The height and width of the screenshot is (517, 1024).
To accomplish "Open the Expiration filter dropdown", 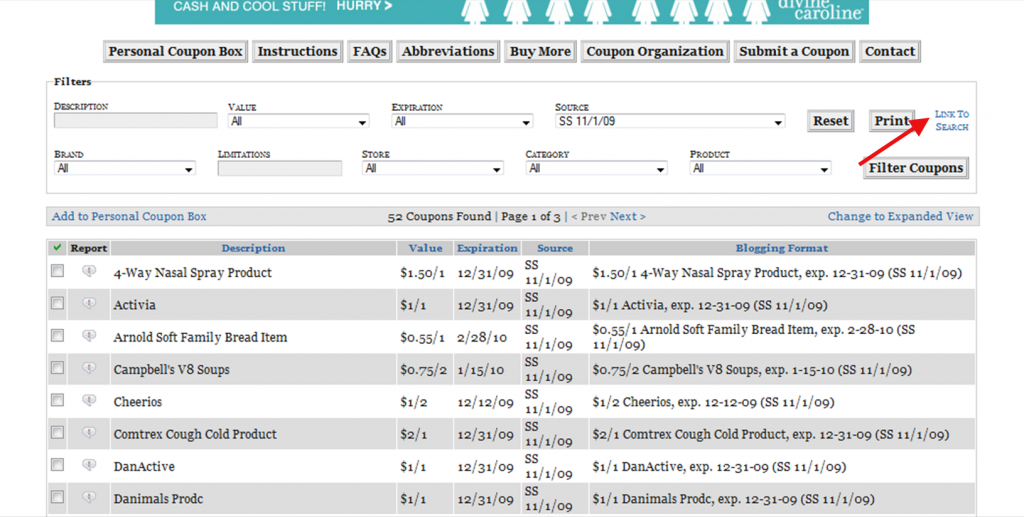I will [x=462, y=121].
